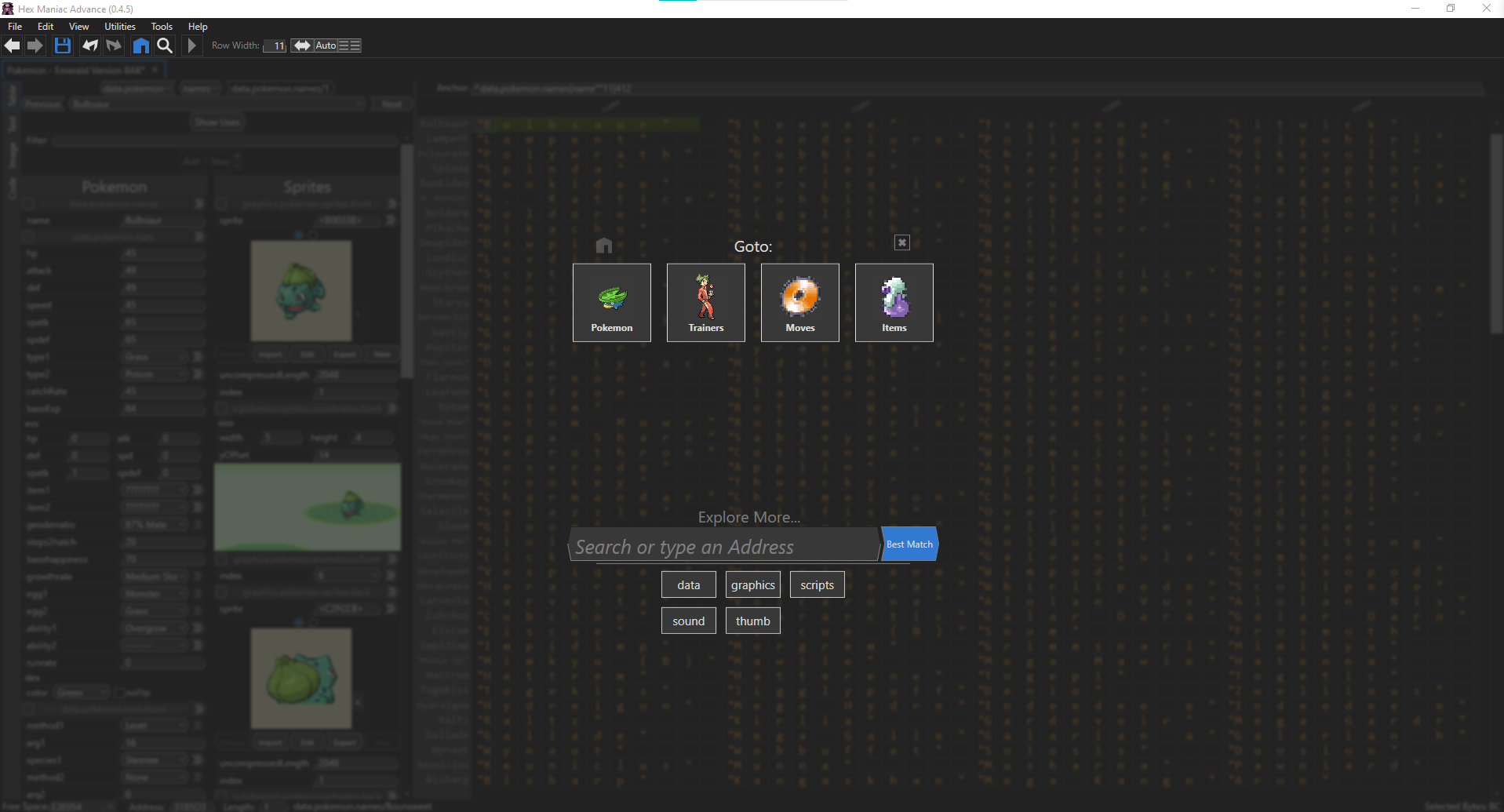This screenshot has height=812, width=1504.
Task: Minimize the Hex Maniac Advance window
Action: (x=1415, y=9)
